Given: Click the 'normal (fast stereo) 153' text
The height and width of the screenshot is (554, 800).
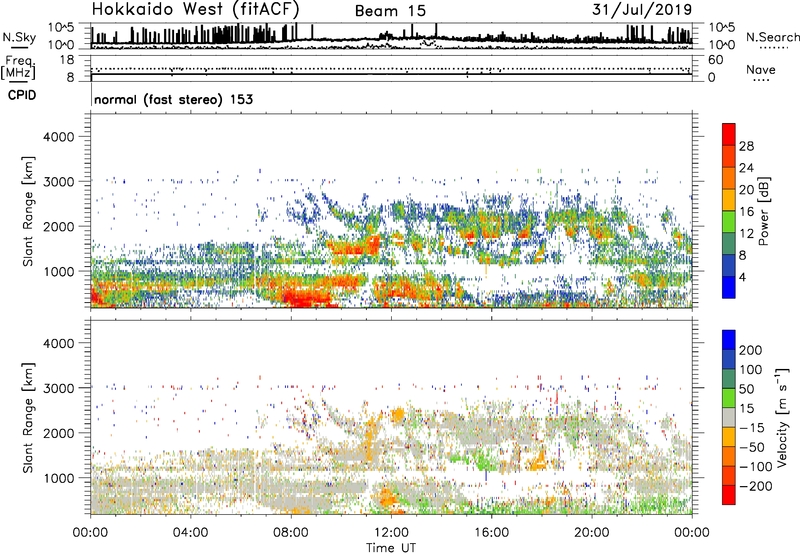Looking at the screenshot, I should tap(173, 99).
